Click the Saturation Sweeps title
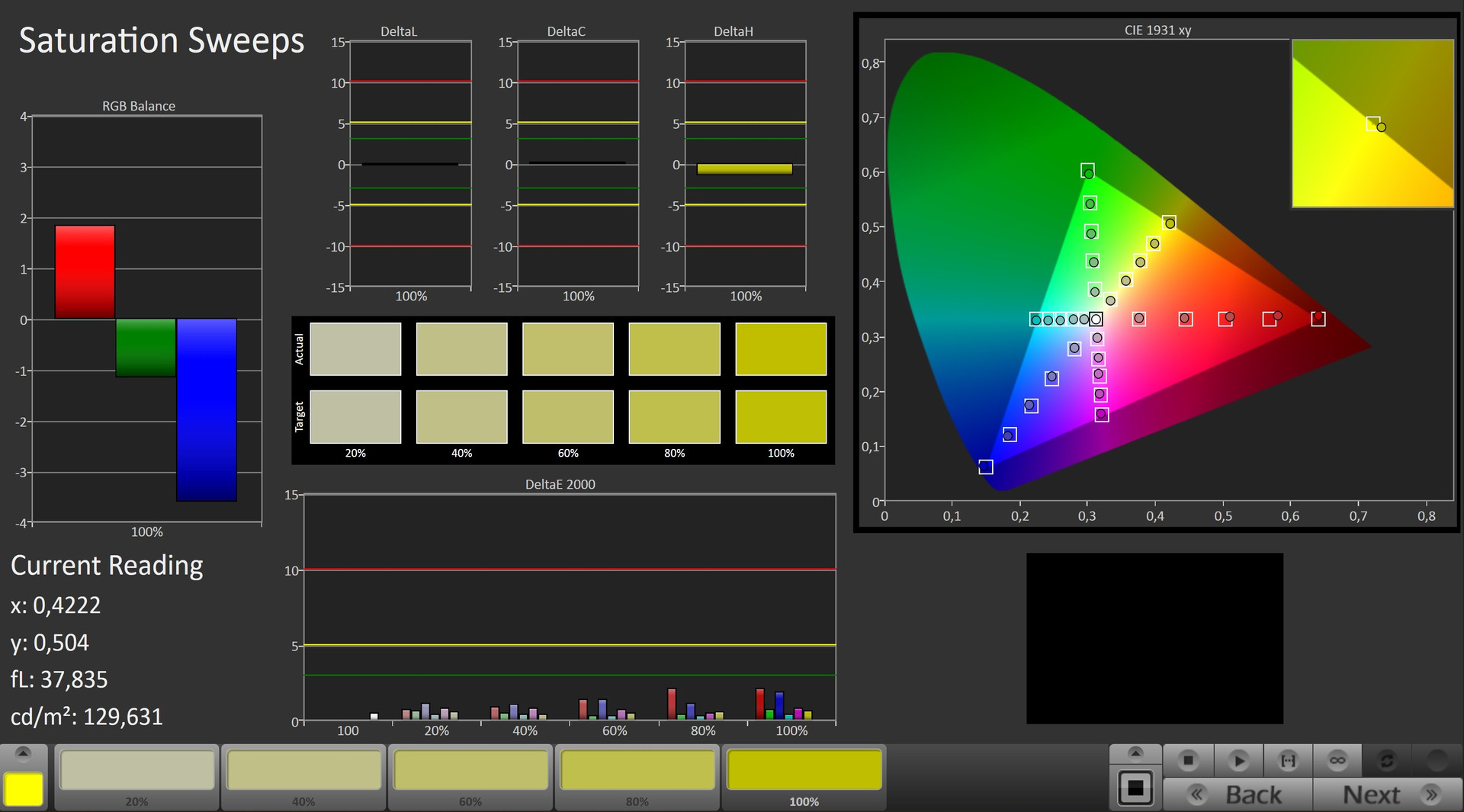 click(x=162, y=40)
